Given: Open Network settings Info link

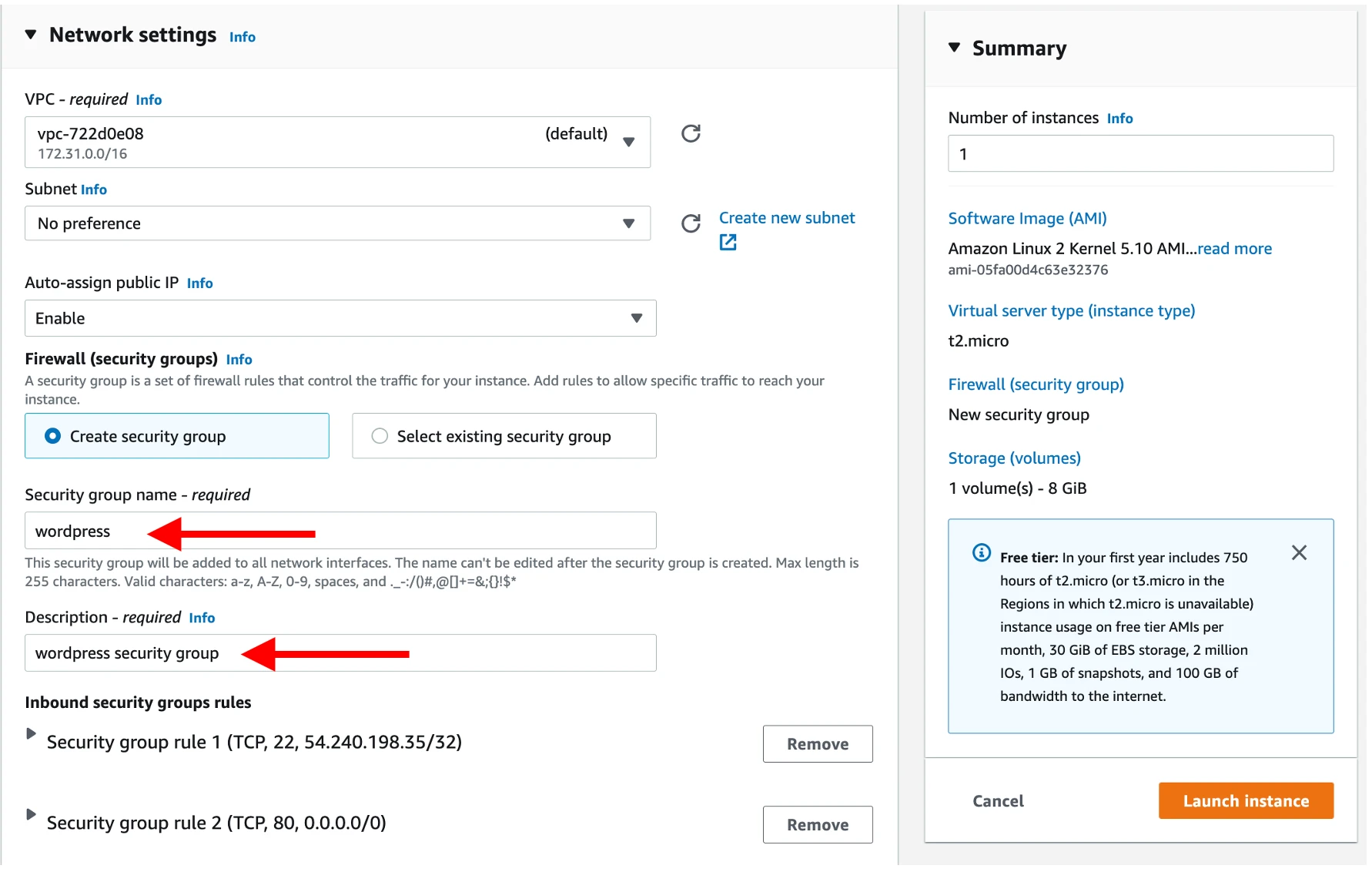Looking at the screenshot, I should tap(243, 37).
